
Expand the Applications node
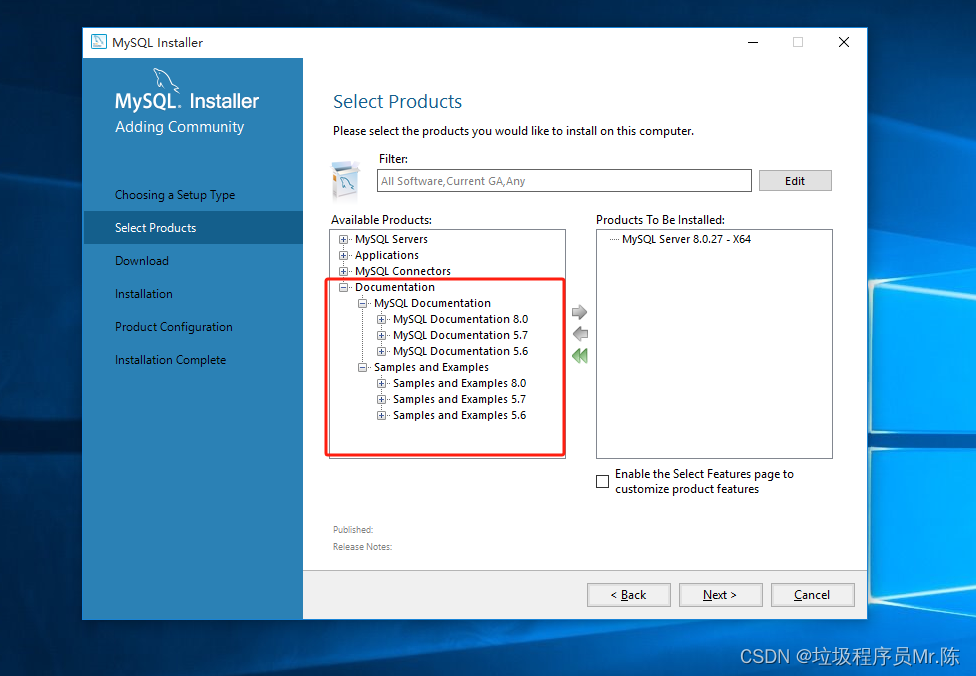pyautogui.click(x=343, y=255)
